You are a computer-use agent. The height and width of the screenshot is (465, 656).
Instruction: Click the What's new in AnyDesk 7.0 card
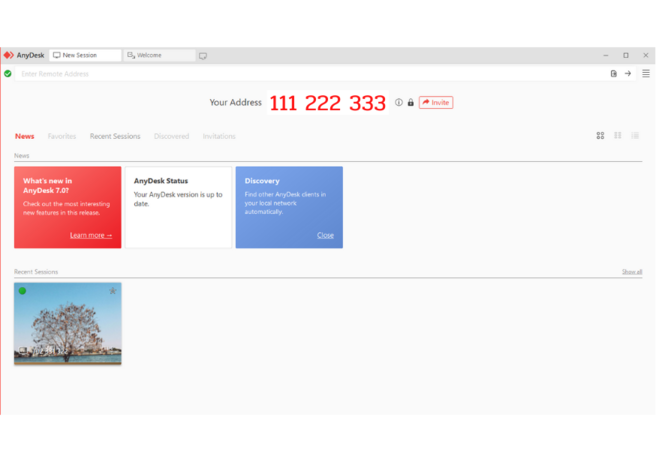coord(68,207)
